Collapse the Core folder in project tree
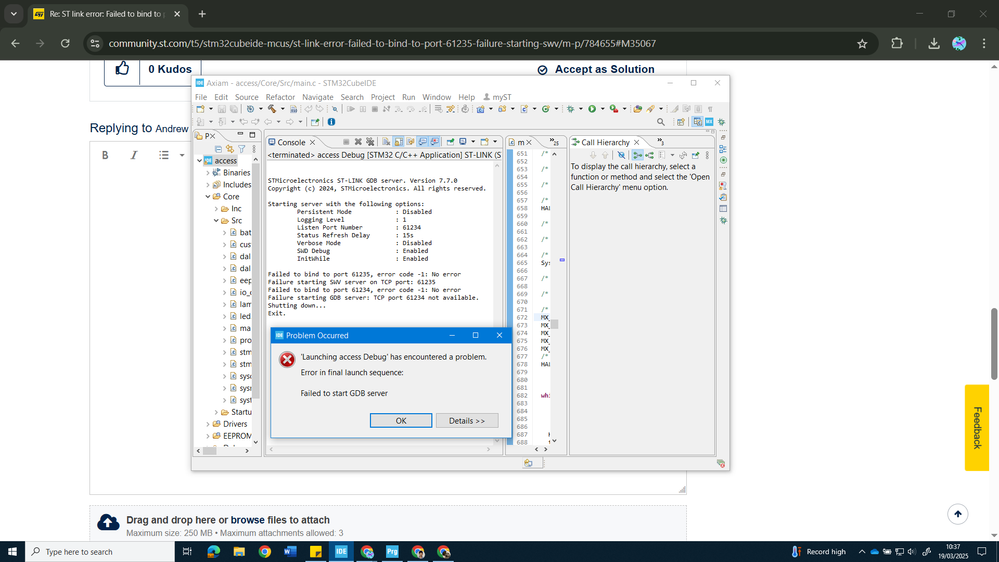This screenshot has height=562, width=999. [208, 197]
